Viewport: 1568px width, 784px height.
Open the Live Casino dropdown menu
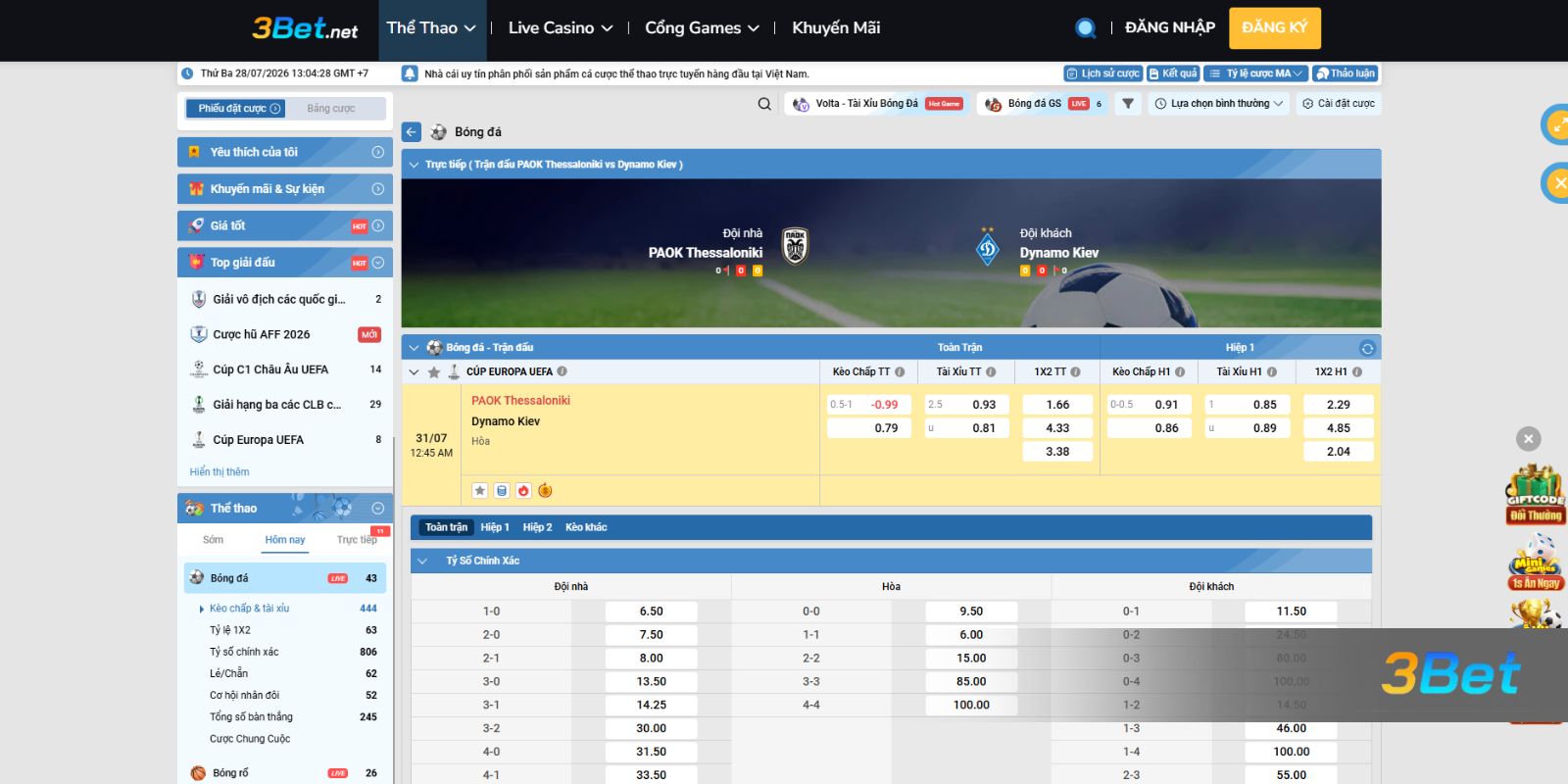[x=561, y=28]
